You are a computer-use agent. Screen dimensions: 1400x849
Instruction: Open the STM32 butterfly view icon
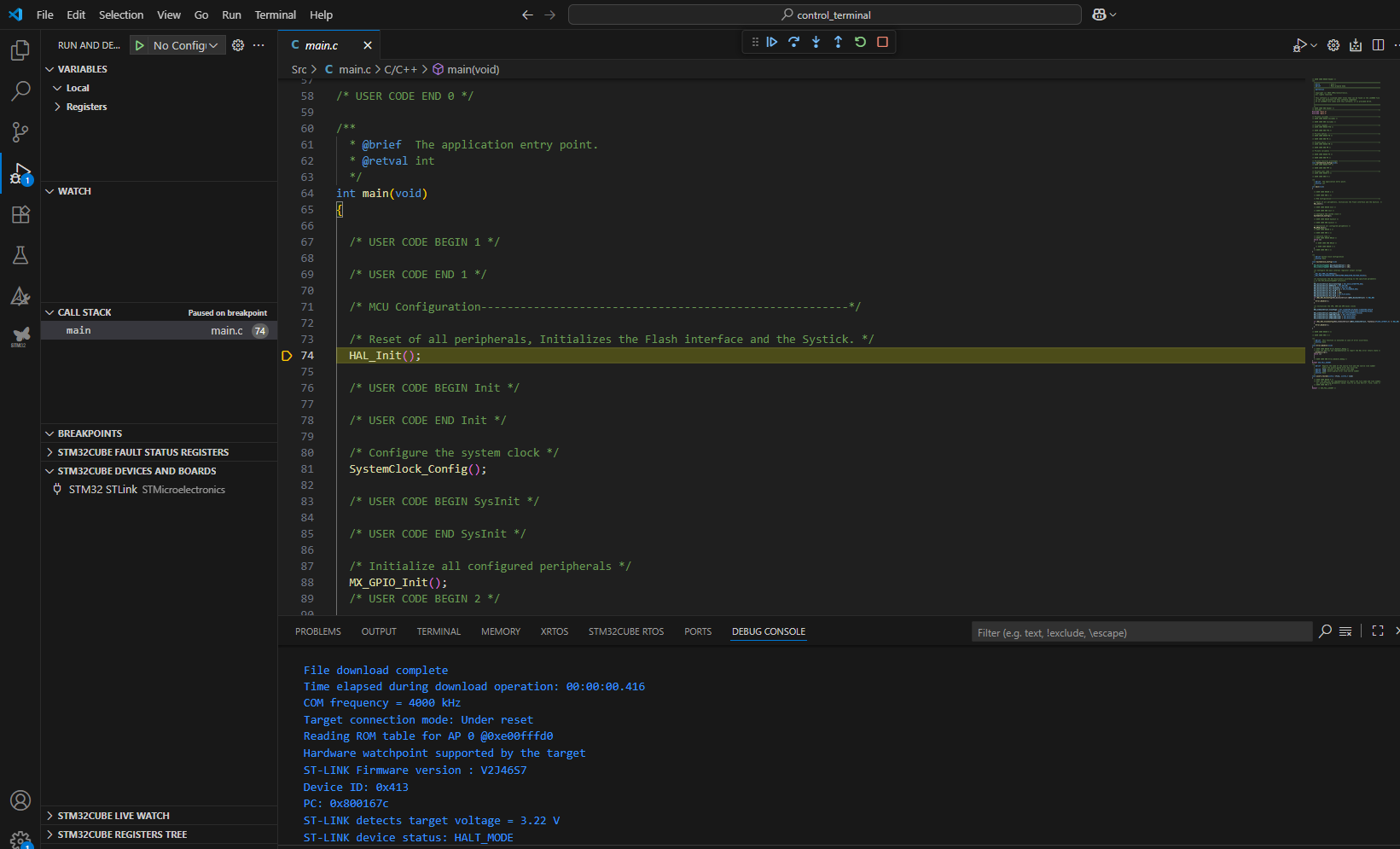[x=20, y=336]
